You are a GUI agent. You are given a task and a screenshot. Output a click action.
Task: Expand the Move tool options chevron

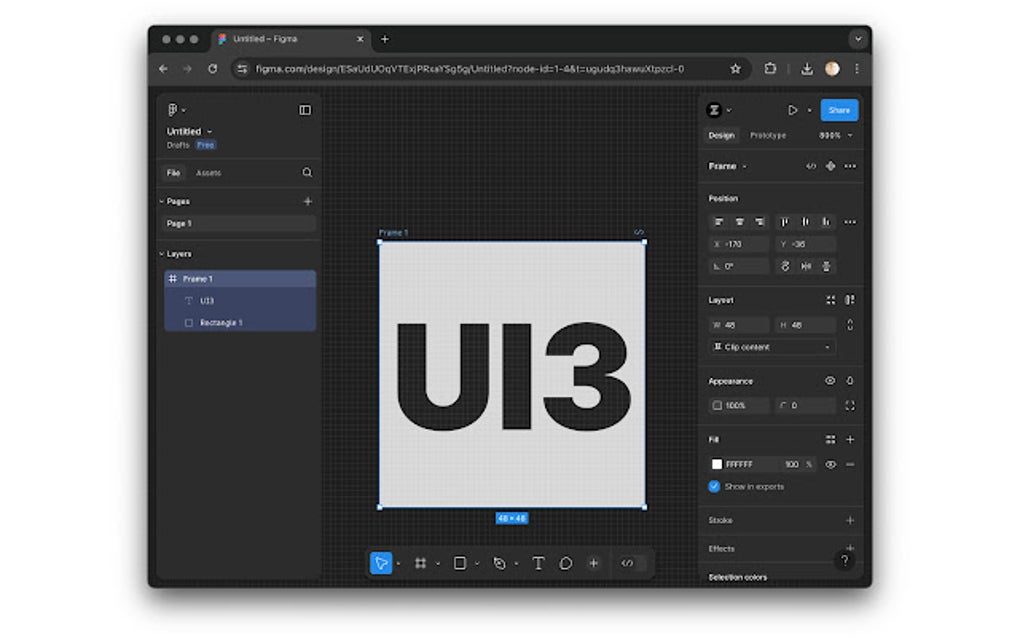398,563
